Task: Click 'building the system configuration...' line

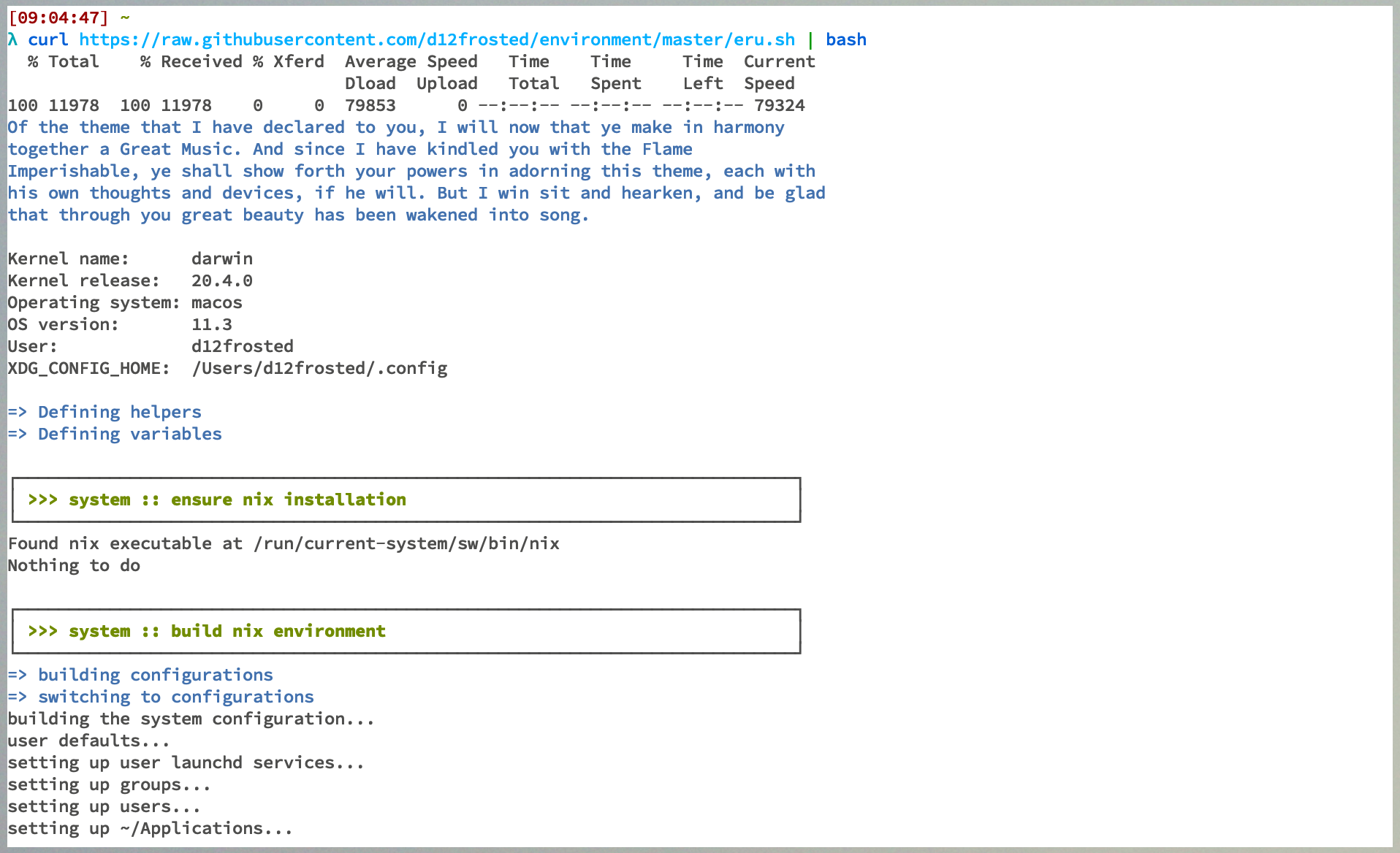Action: tap(191, 719)
